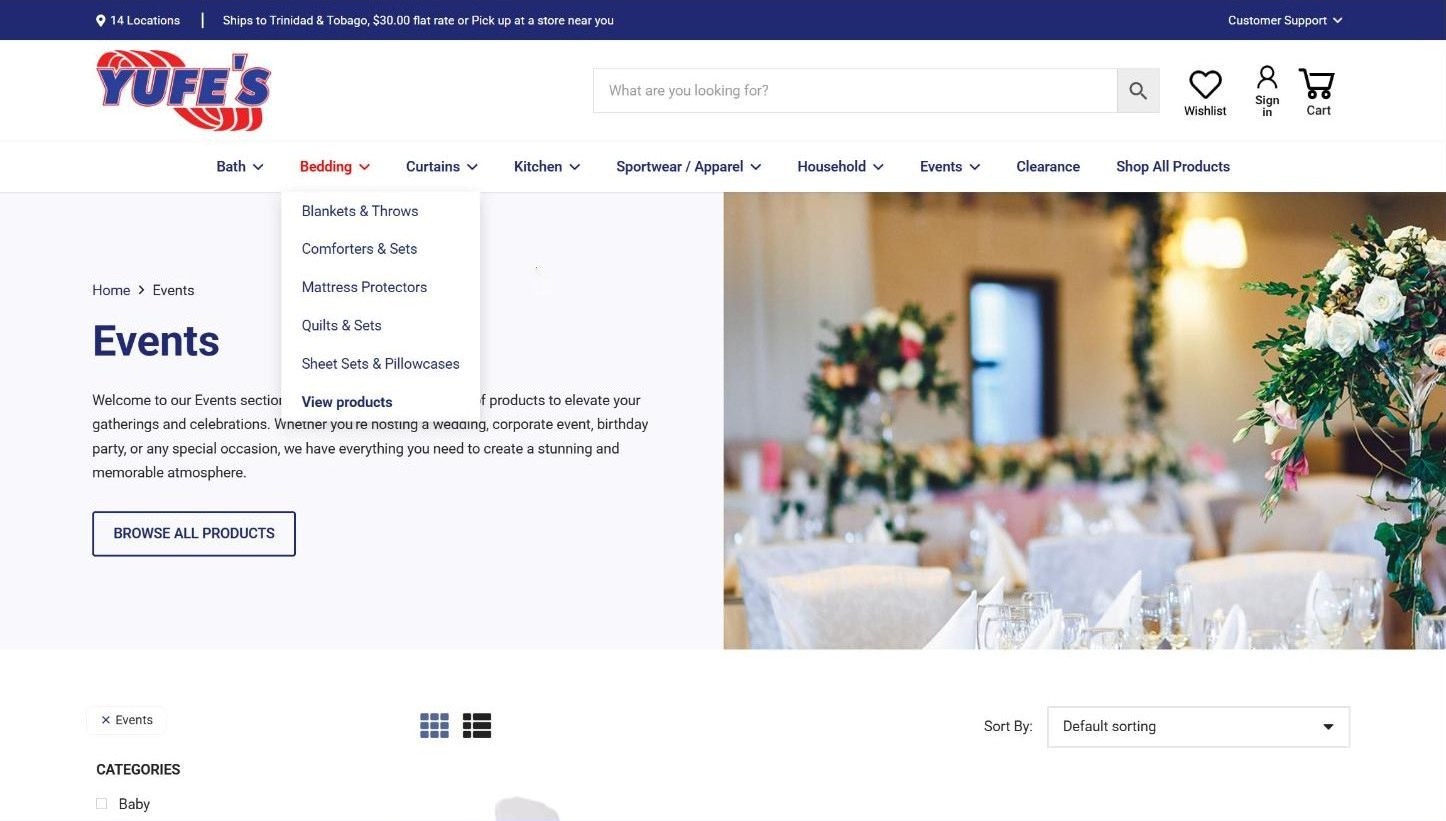Screen dimensions: 1446x821
Task: Open the Wishlist heart icon
Action: pos(1205,85)
